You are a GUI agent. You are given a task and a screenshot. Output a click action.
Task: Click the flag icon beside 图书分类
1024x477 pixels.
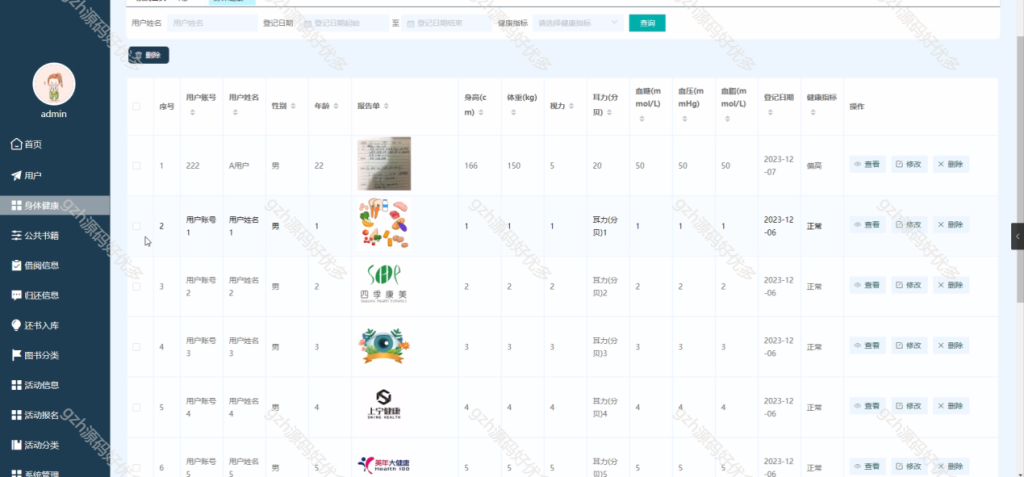[x=16, y=355]
